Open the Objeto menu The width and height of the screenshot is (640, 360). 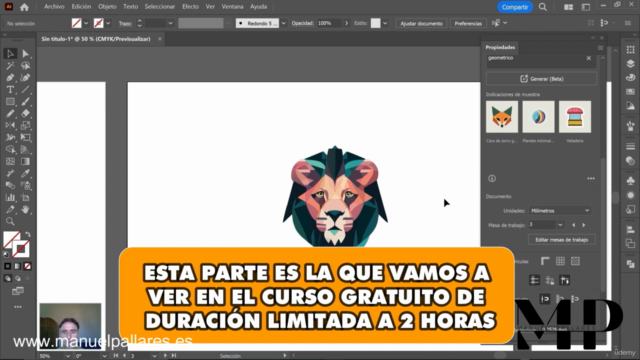pos(107,7)
